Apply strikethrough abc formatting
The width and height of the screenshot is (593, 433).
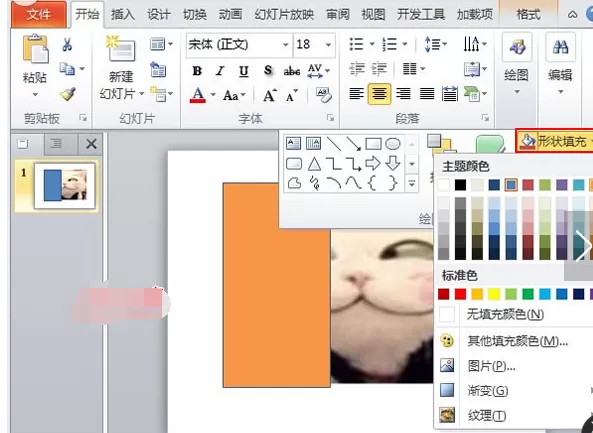(292, 70)
